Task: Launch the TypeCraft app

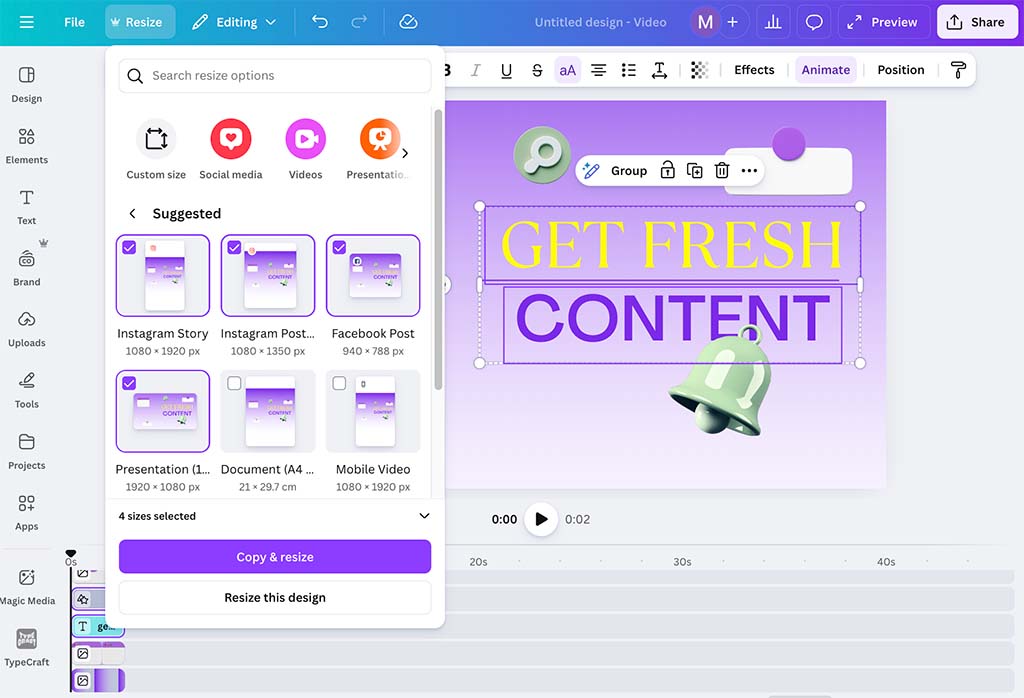Action: pos(26,650)
